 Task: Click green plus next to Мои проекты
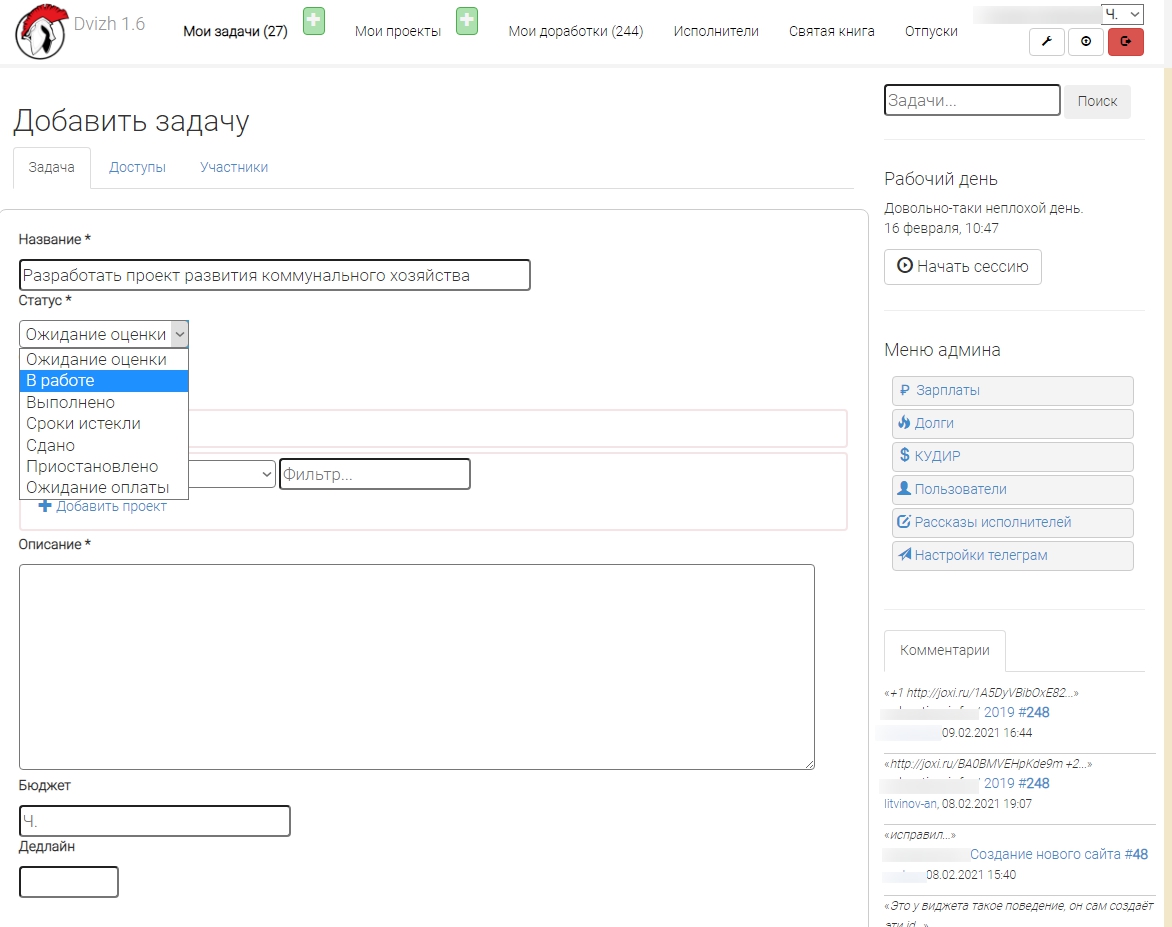[467, 21]
